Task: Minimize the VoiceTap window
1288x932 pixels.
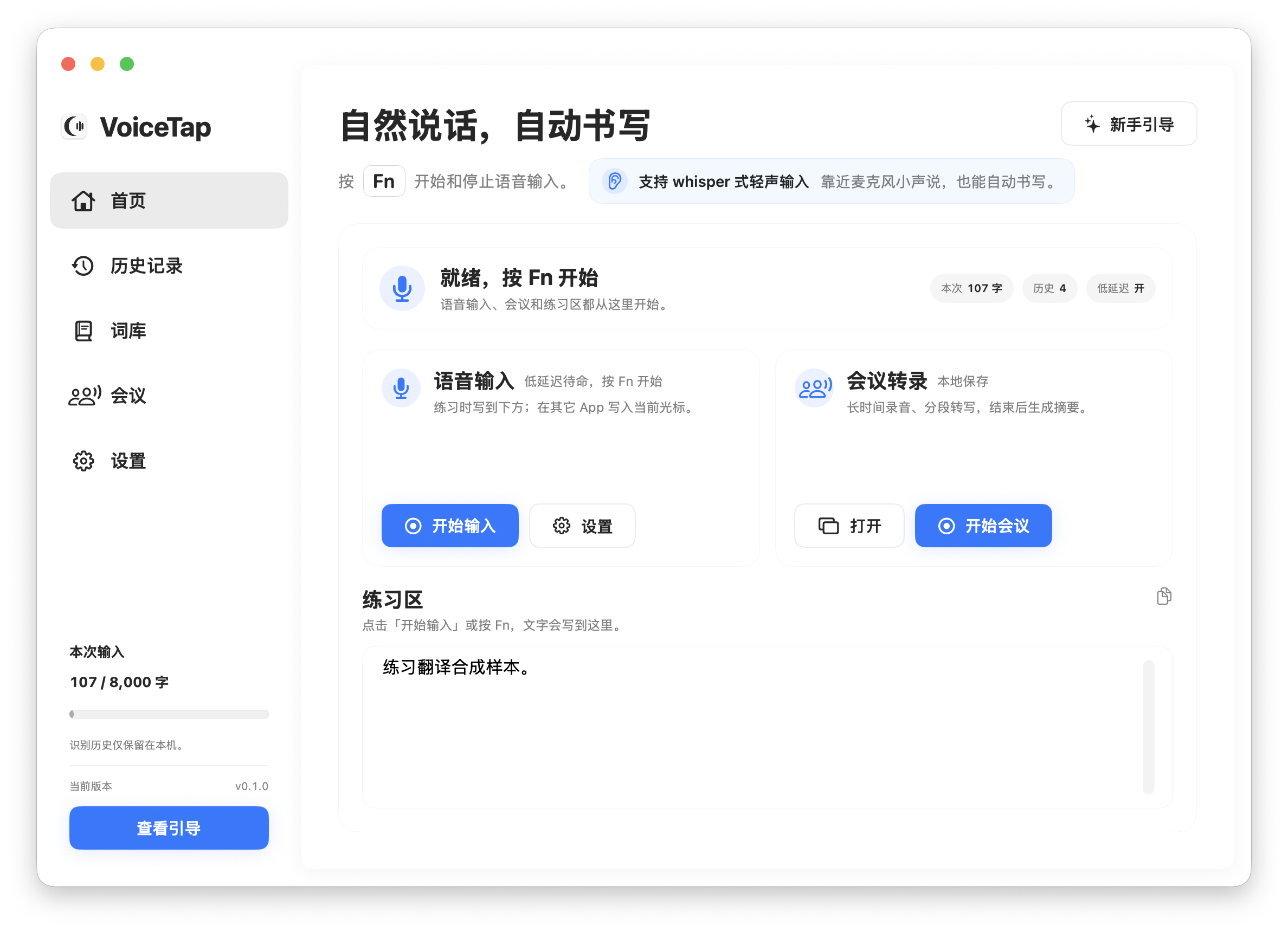Action: pos(98,64)
